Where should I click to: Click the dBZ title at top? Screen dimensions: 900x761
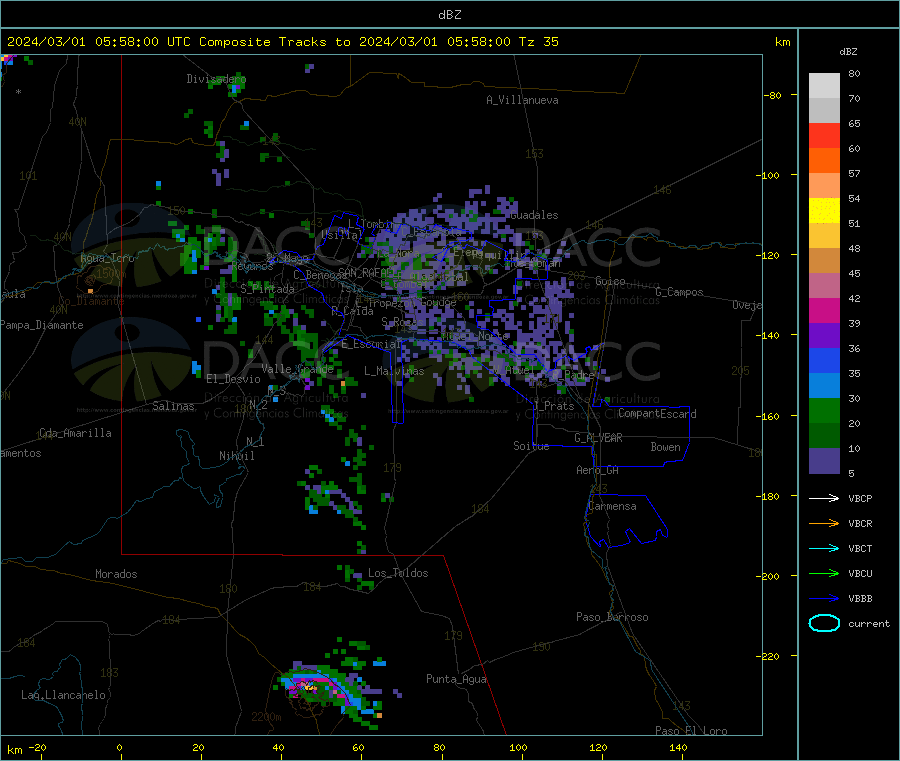point(449,15)
